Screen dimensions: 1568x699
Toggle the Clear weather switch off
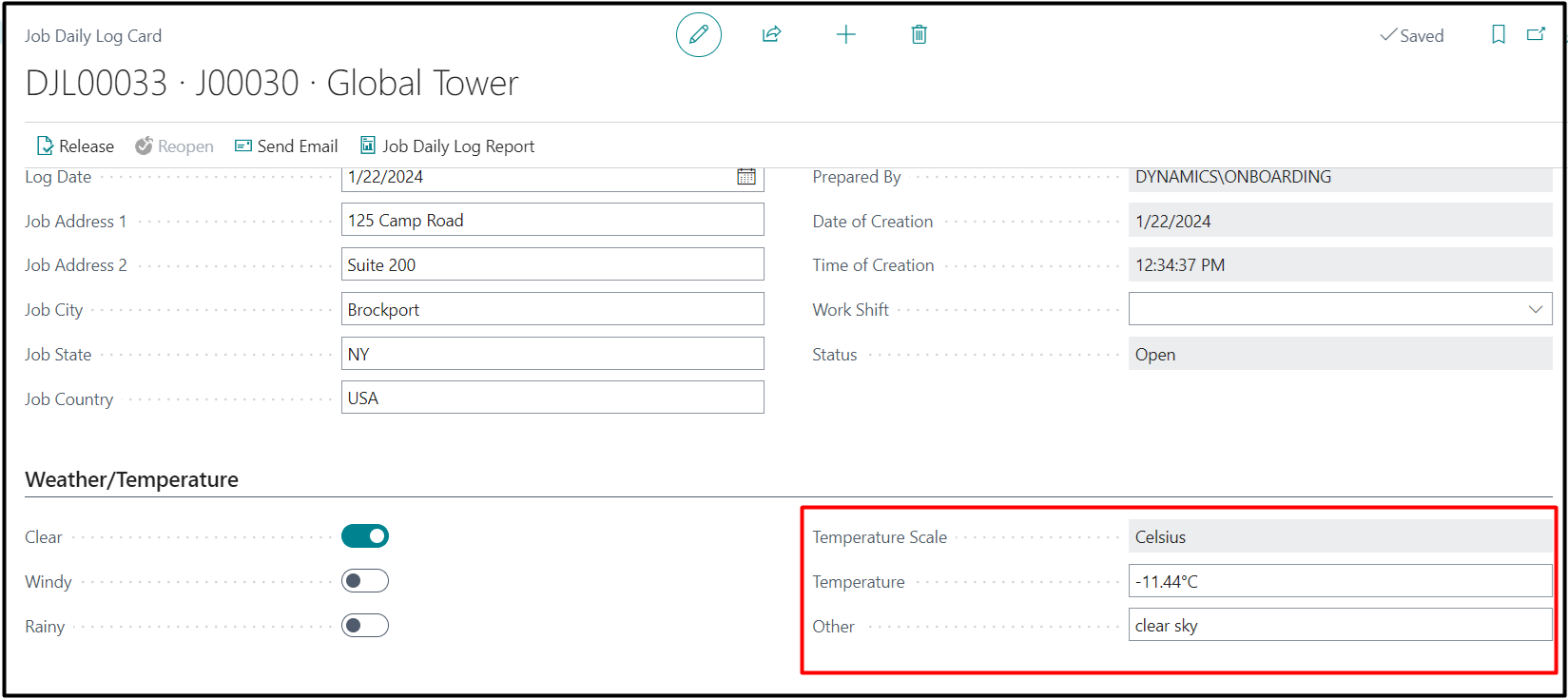click(365, 536)
